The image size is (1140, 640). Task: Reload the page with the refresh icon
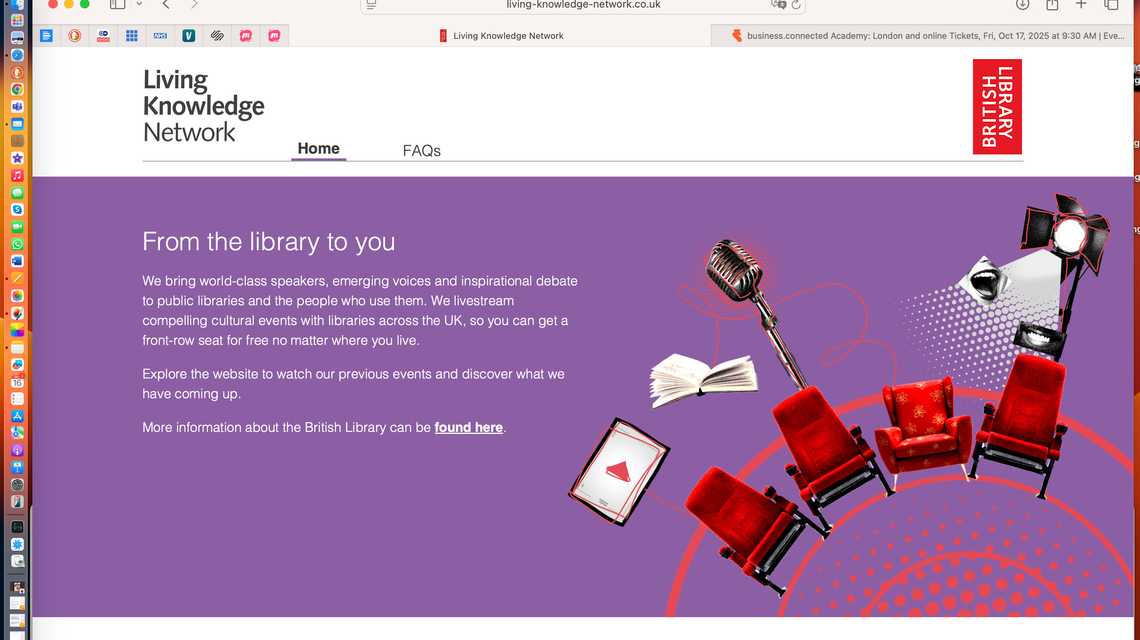(796, 5)
